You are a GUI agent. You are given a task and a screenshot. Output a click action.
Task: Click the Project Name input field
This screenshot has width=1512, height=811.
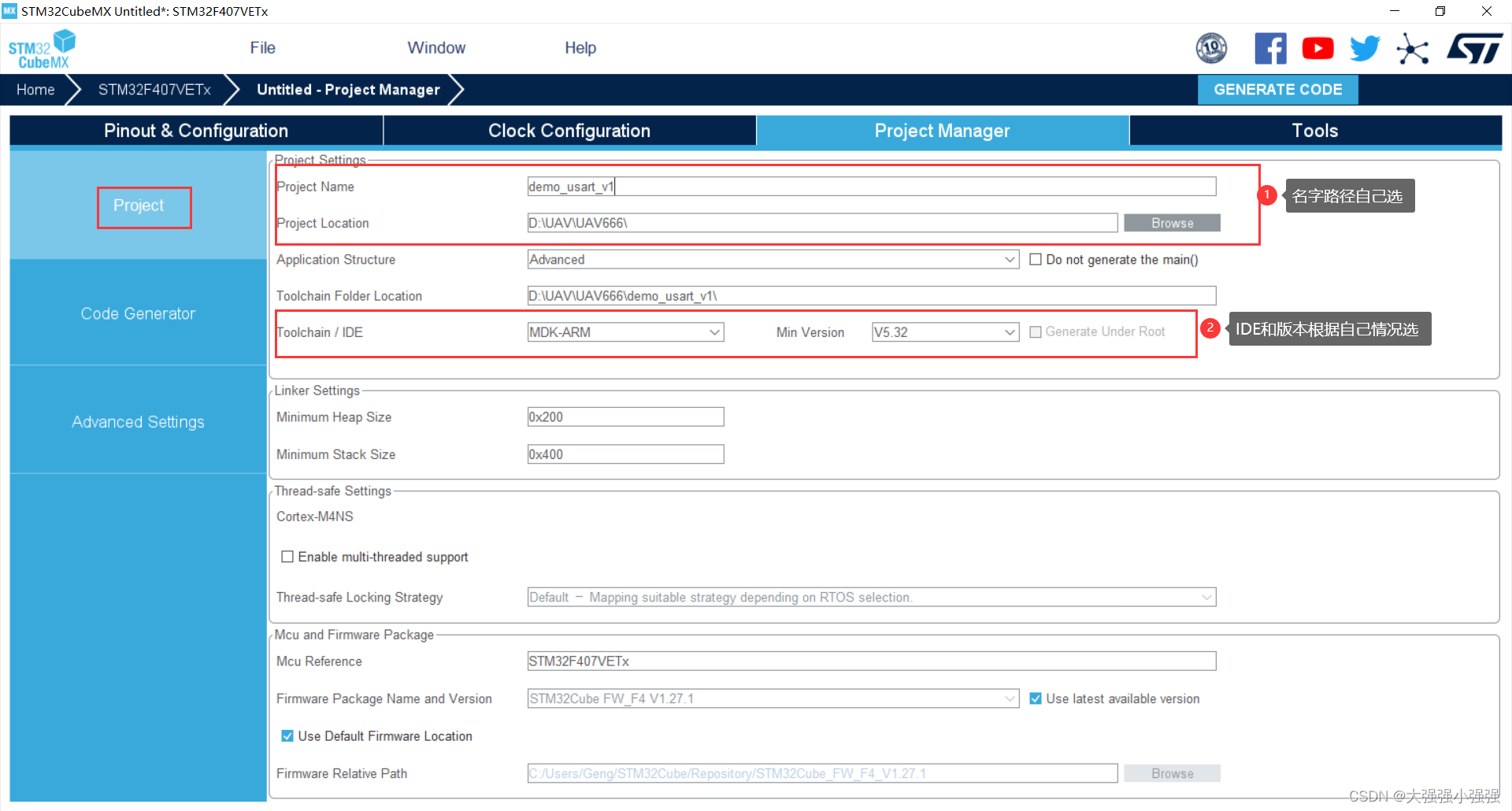point(872,187)
